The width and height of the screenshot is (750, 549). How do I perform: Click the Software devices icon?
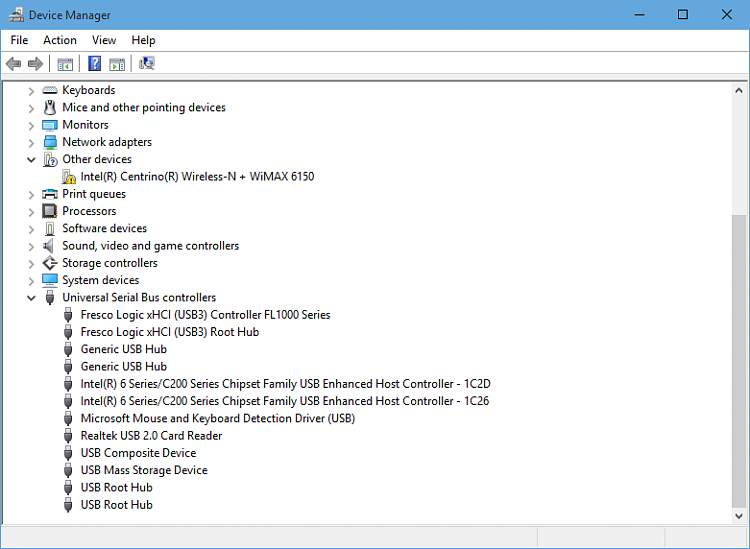click(50, 229)
